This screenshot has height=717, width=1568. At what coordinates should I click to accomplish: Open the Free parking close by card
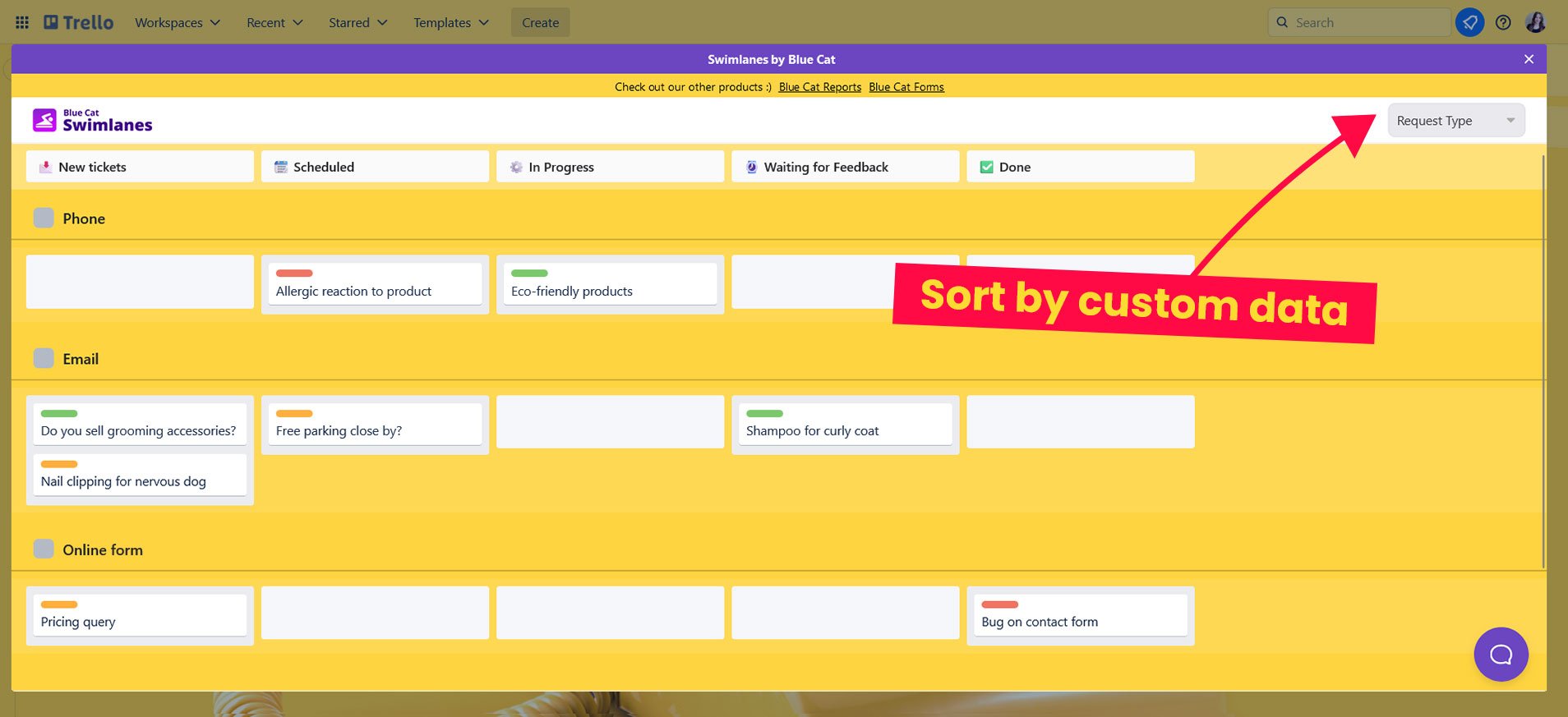(375, 424)
